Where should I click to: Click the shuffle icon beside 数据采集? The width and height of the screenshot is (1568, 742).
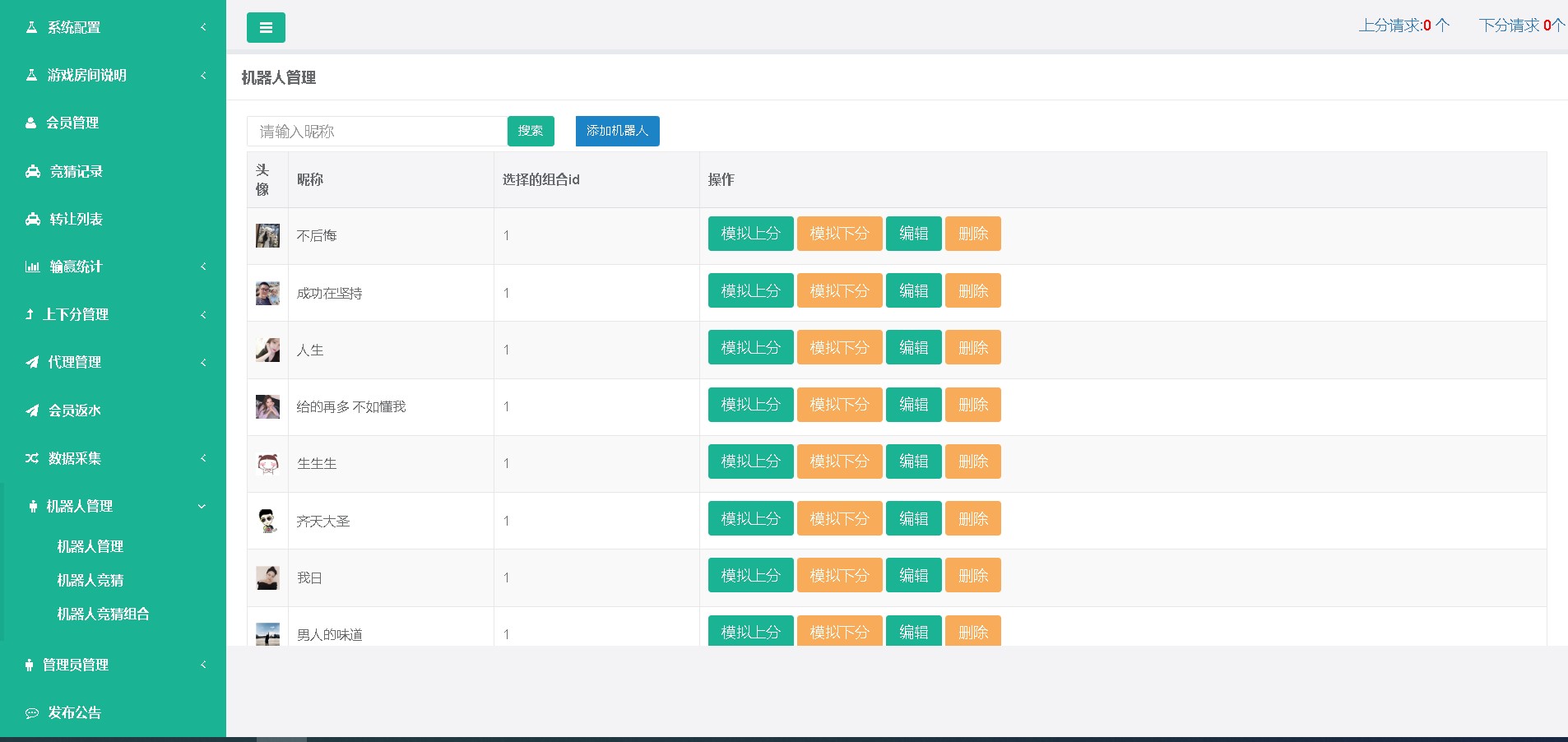click(x=32, y=458)
